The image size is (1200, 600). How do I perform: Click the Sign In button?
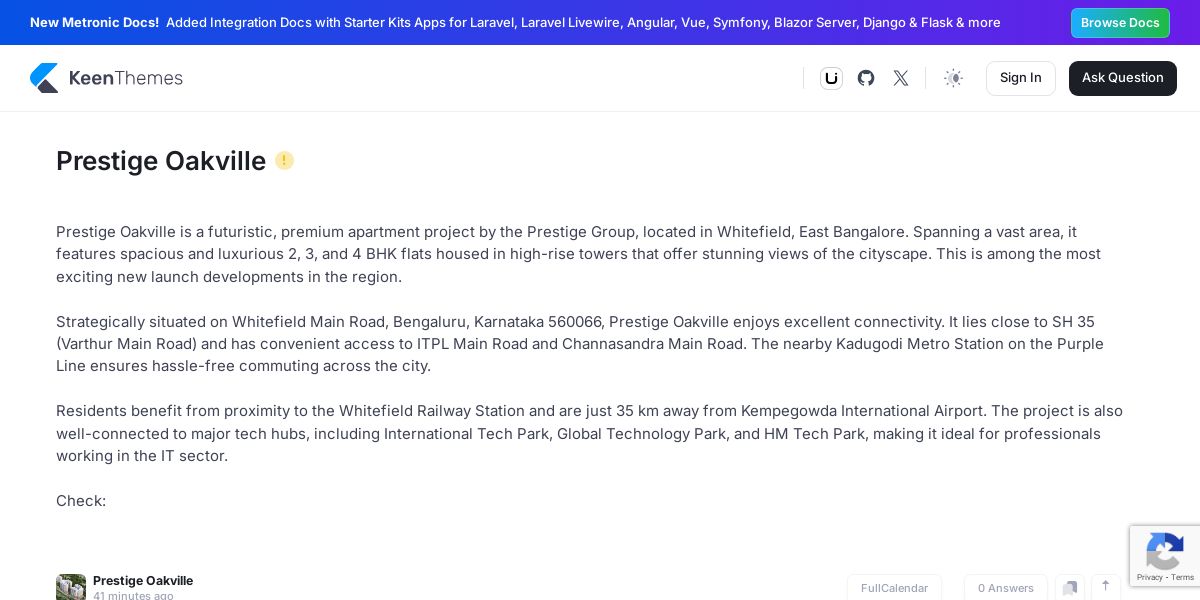click(1020, 78)
